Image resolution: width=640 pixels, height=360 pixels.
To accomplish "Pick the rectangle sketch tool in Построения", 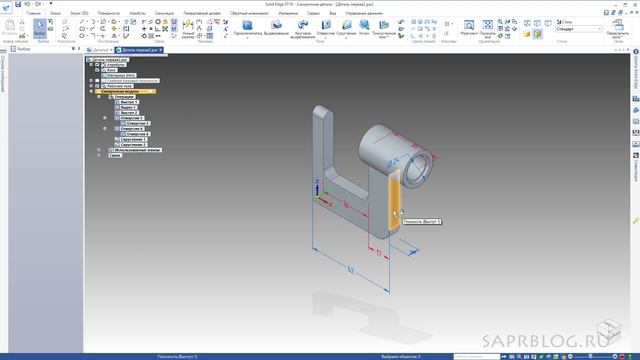I will [x=82, y=29].
